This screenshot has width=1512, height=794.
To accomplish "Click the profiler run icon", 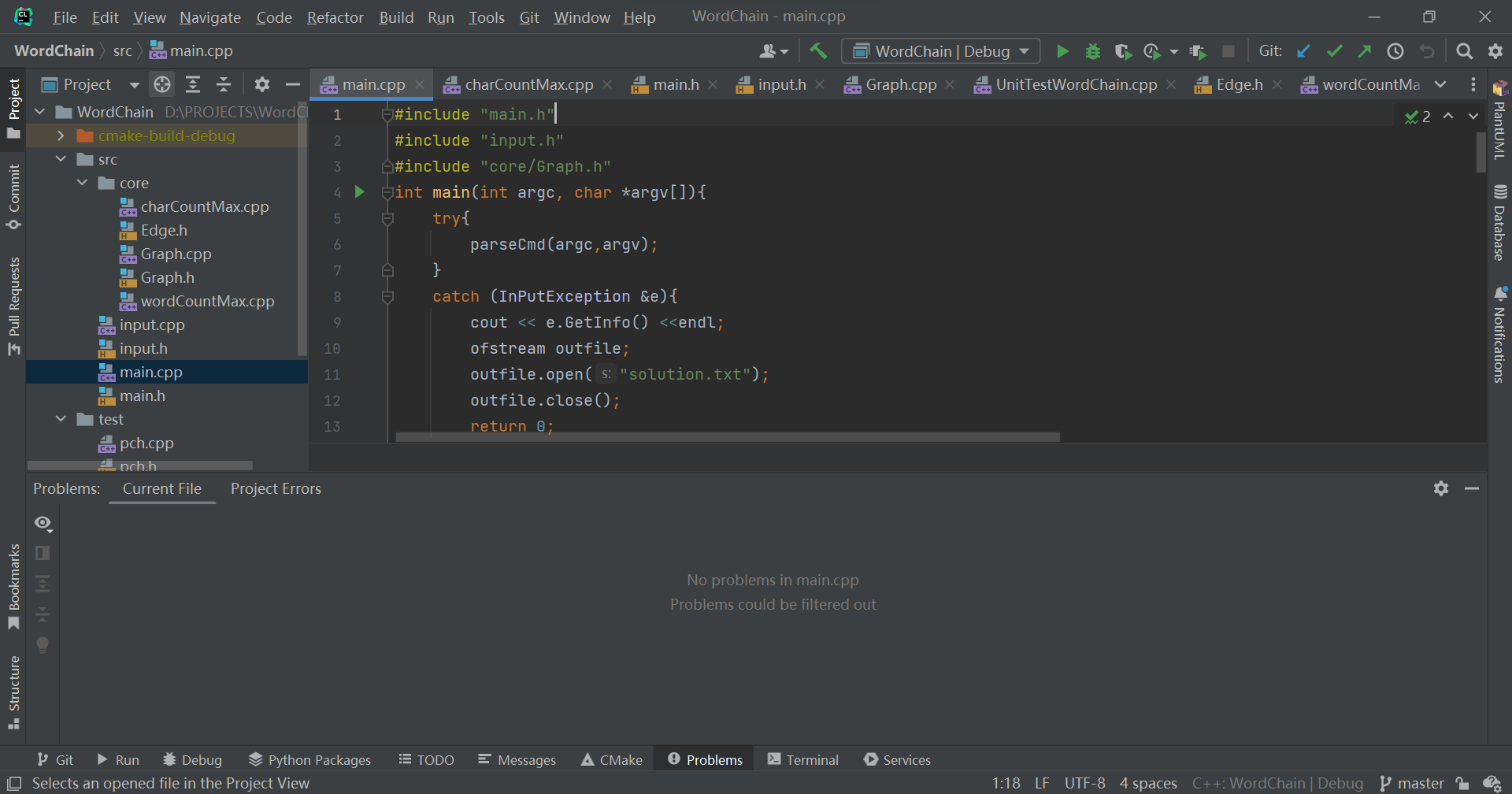I will [1151, 51].
